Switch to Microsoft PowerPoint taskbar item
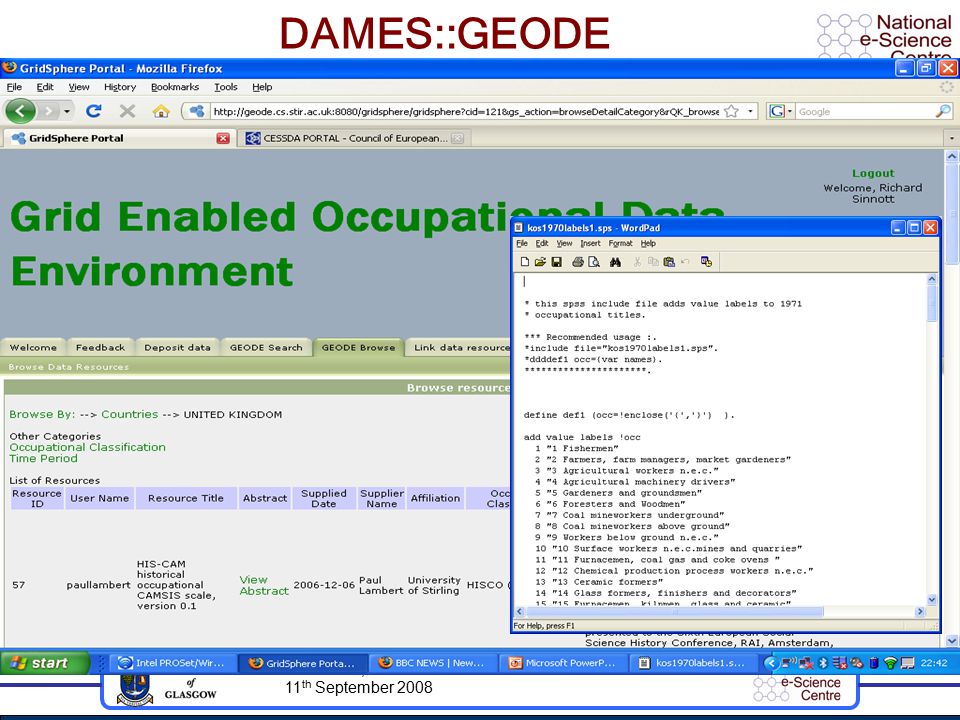960x720 pixels. coord(562,662)
